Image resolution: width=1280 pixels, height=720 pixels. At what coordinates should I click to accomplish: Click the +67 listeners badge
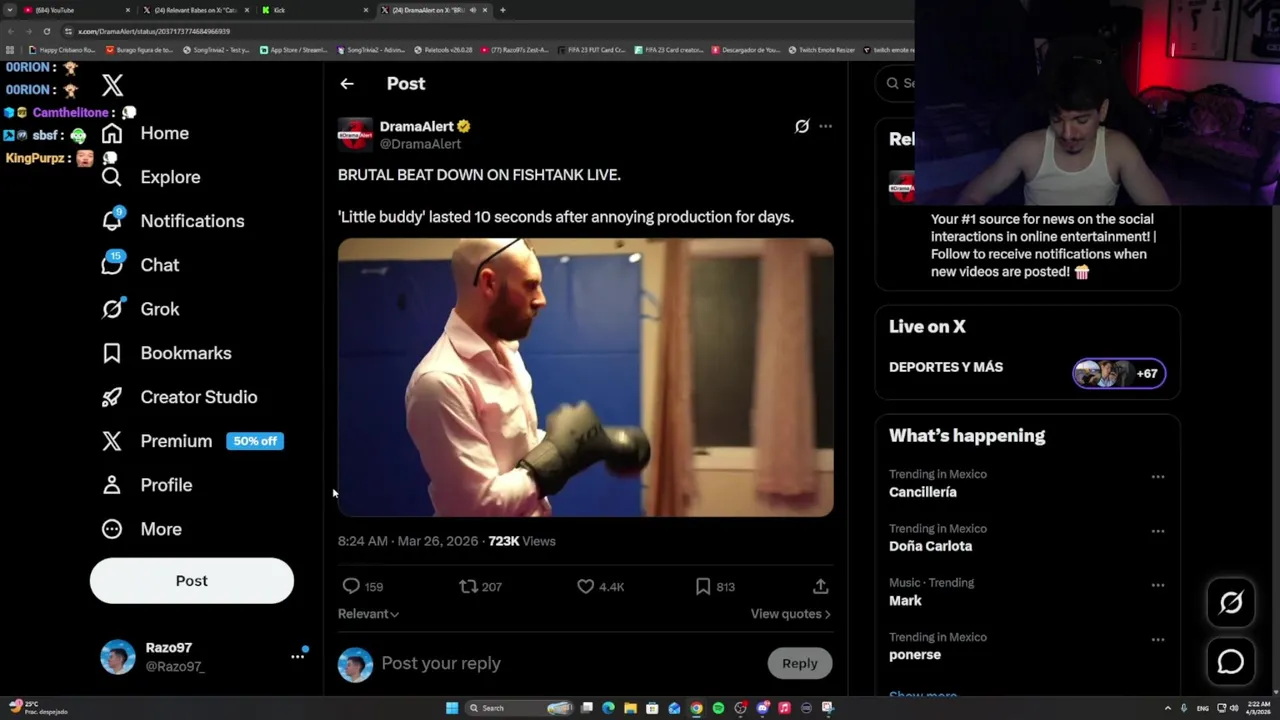pos(1119,373)
